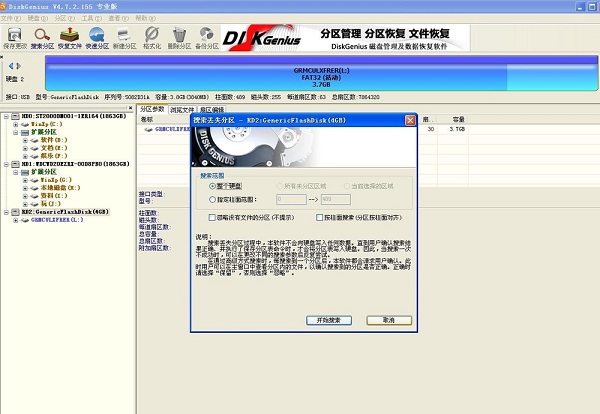600x414 pixels.
Task: Switch to the 扇区编辑 tab
Action: click(x=212, y=110)
